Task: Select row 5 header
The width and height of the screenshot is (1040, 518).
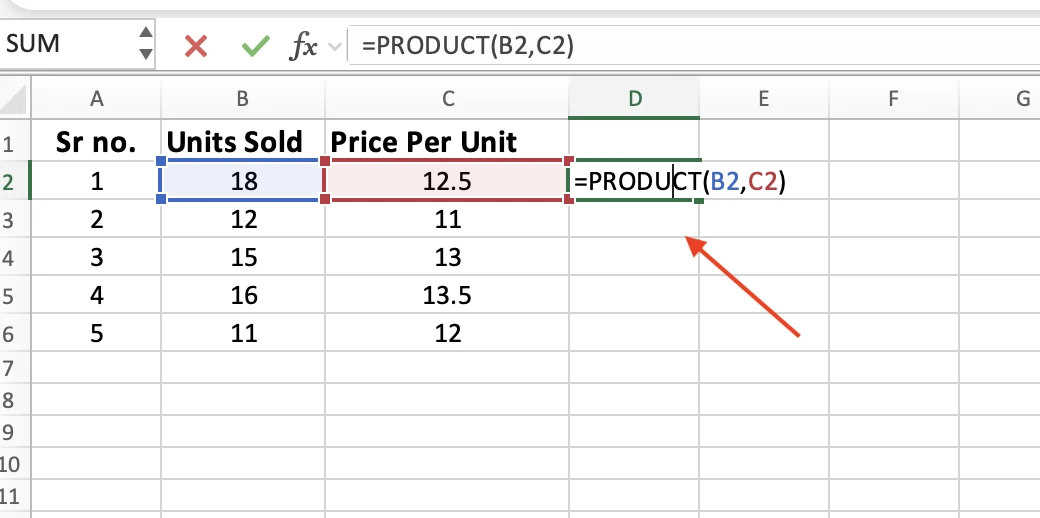Action: [14, 294]
